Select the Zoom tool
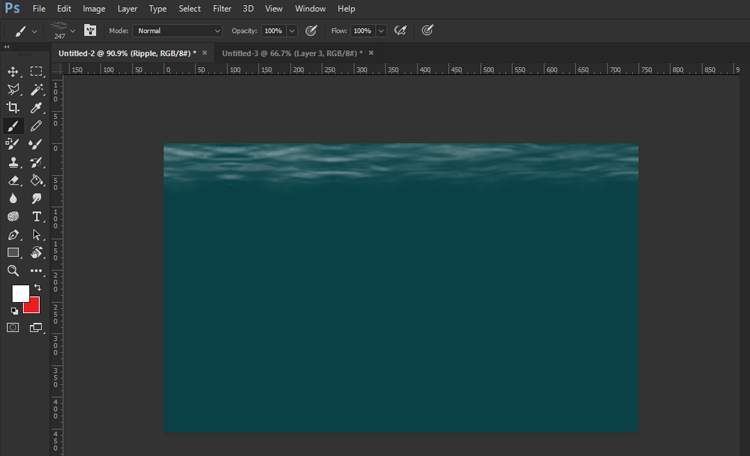The width and height of the screenshot is (750, 456). (x=13, y=270)
